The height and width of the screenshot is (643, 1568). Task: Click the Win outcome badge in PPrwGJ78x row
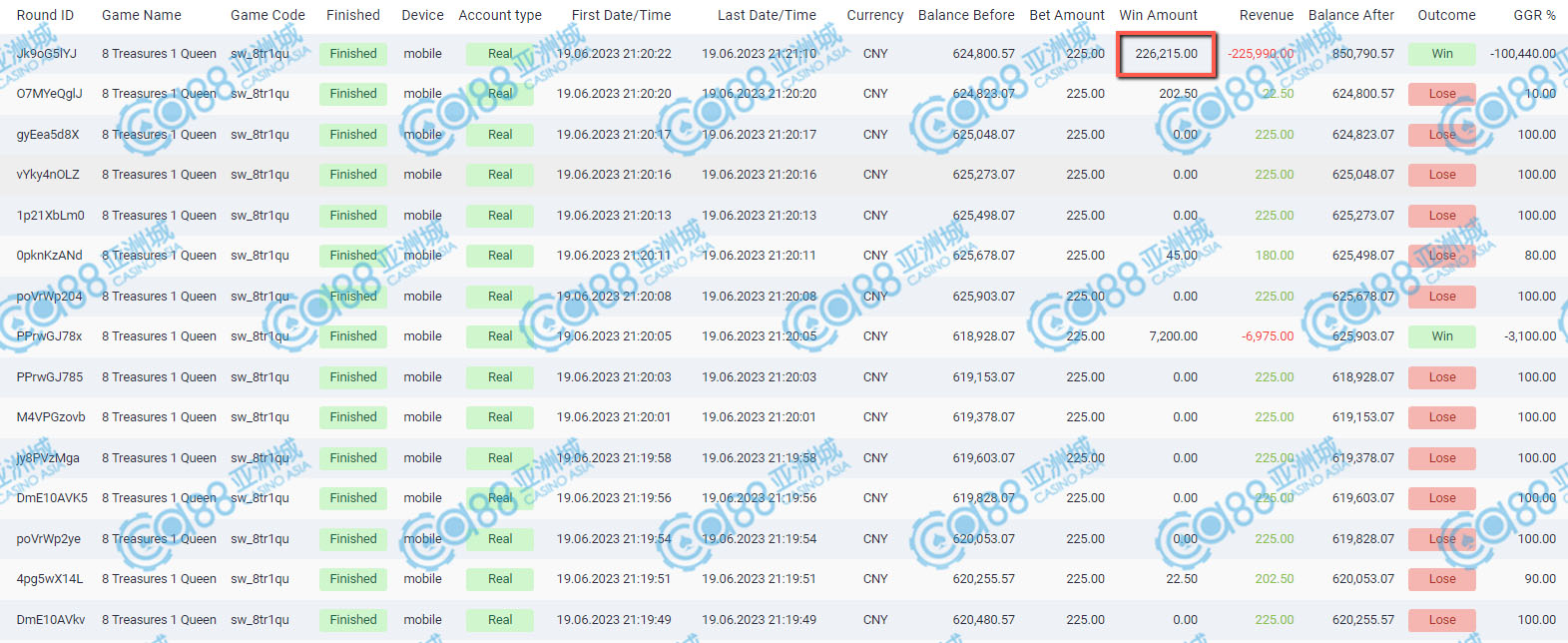tap(1442, 336)
